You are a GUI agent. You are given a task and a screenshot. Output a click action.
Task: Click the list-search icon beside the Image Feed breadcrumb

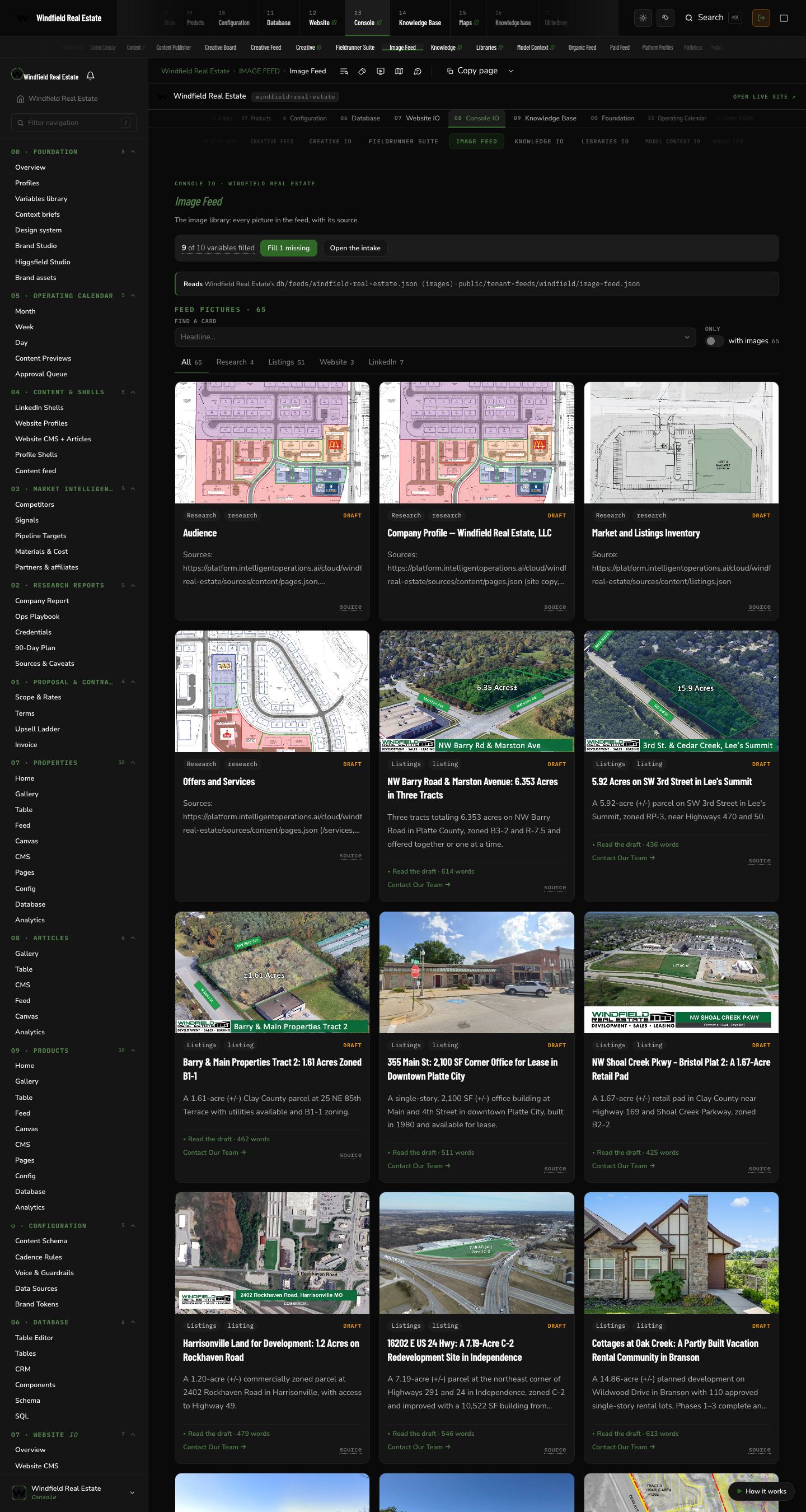[x=344, y=71]
